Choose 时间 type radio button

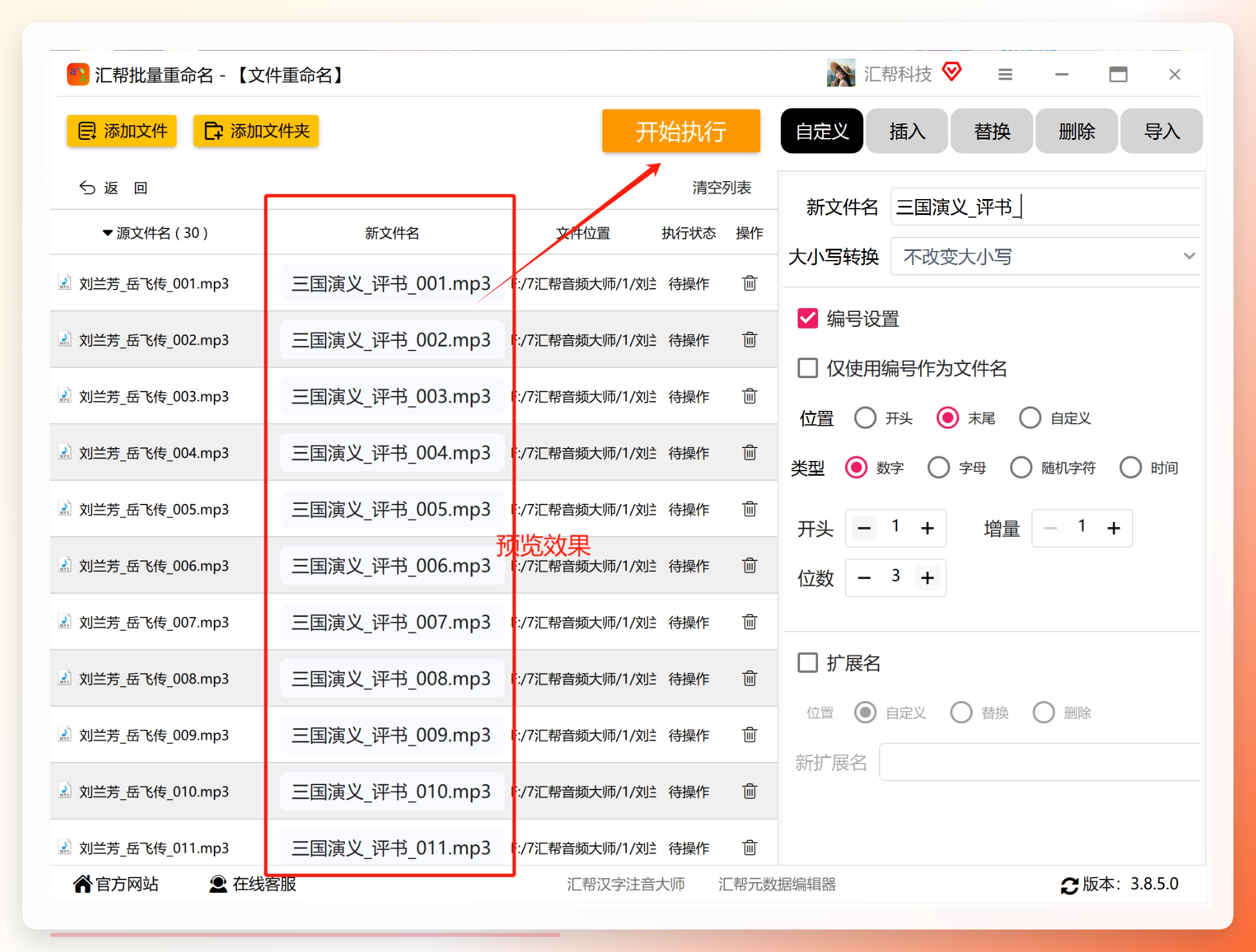click(x=1130, y=468)
